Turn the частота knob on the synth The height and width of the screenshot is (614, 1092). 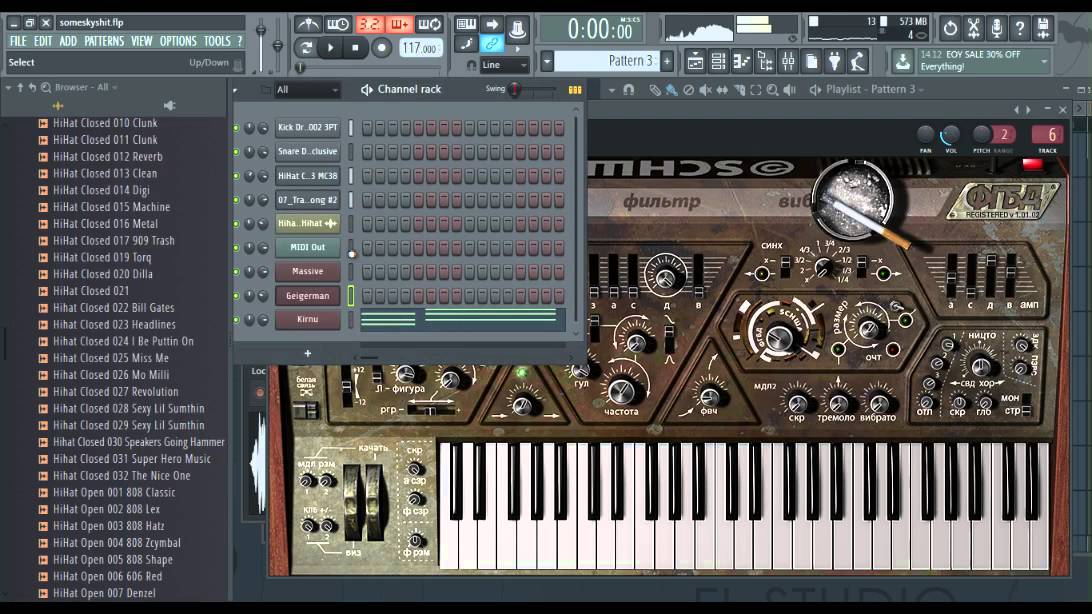[620, 391]
